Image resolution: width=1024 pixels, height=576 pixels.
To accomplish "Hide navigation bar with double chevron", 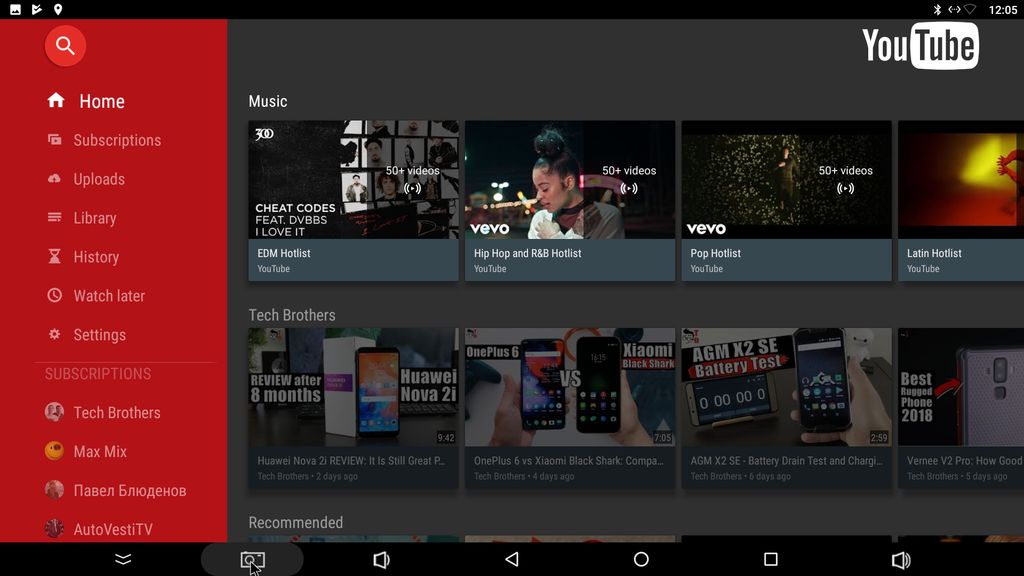I will click(x=123, y=560).
